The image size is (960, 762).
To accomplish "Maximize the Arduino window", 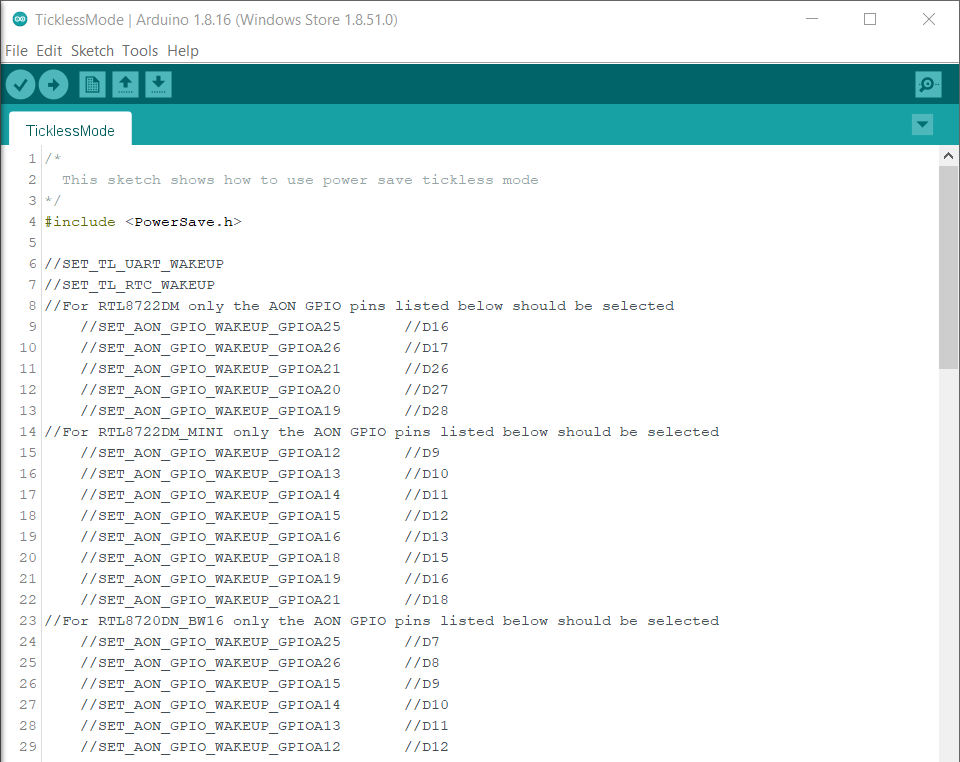I will click(x=870, y=20).
